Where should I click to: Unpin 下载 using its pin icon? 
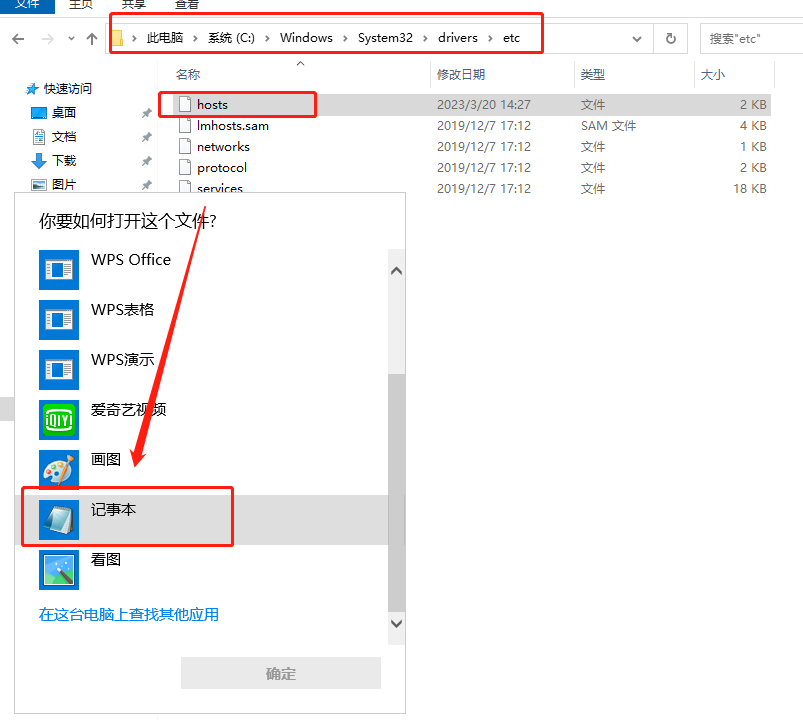tap(146, 161)
